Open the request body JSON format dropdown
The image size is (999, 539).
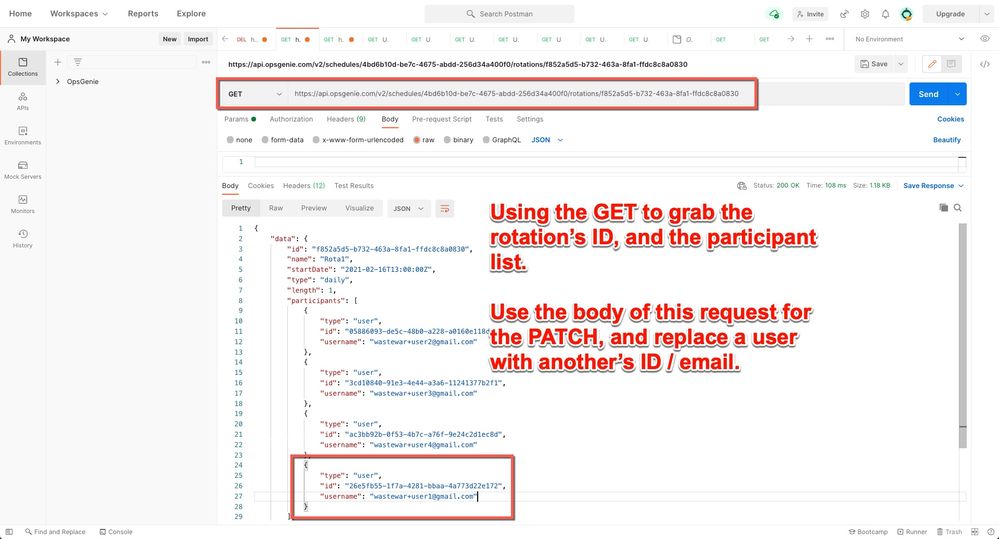click(547, 140)
